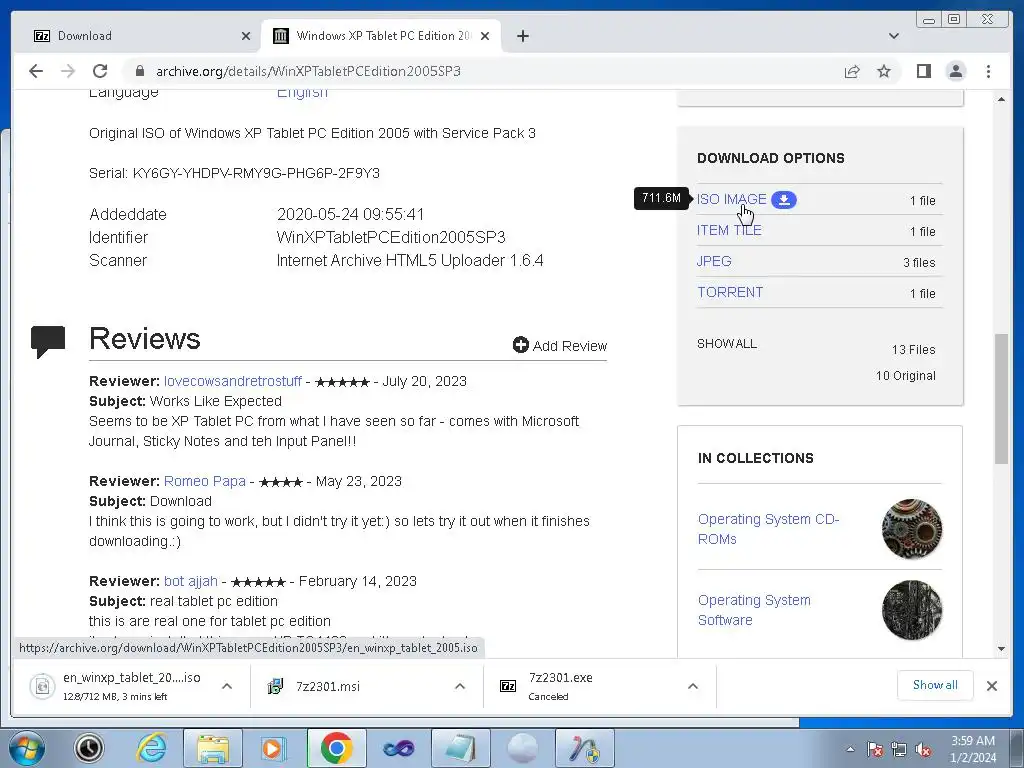
Task: Click the forward navigation arrow
Action: [x=68, y=71]
